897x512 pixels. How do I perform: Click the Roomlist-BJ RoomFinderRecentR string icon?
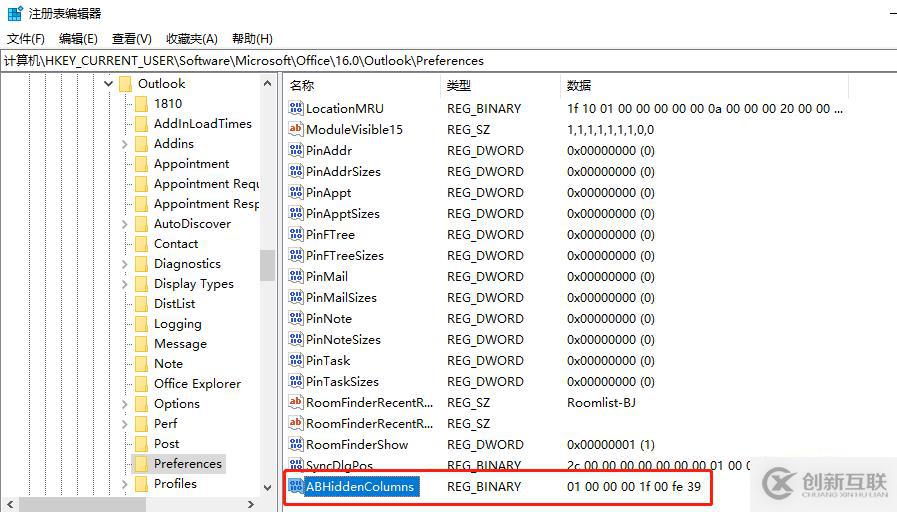[296, 402]
